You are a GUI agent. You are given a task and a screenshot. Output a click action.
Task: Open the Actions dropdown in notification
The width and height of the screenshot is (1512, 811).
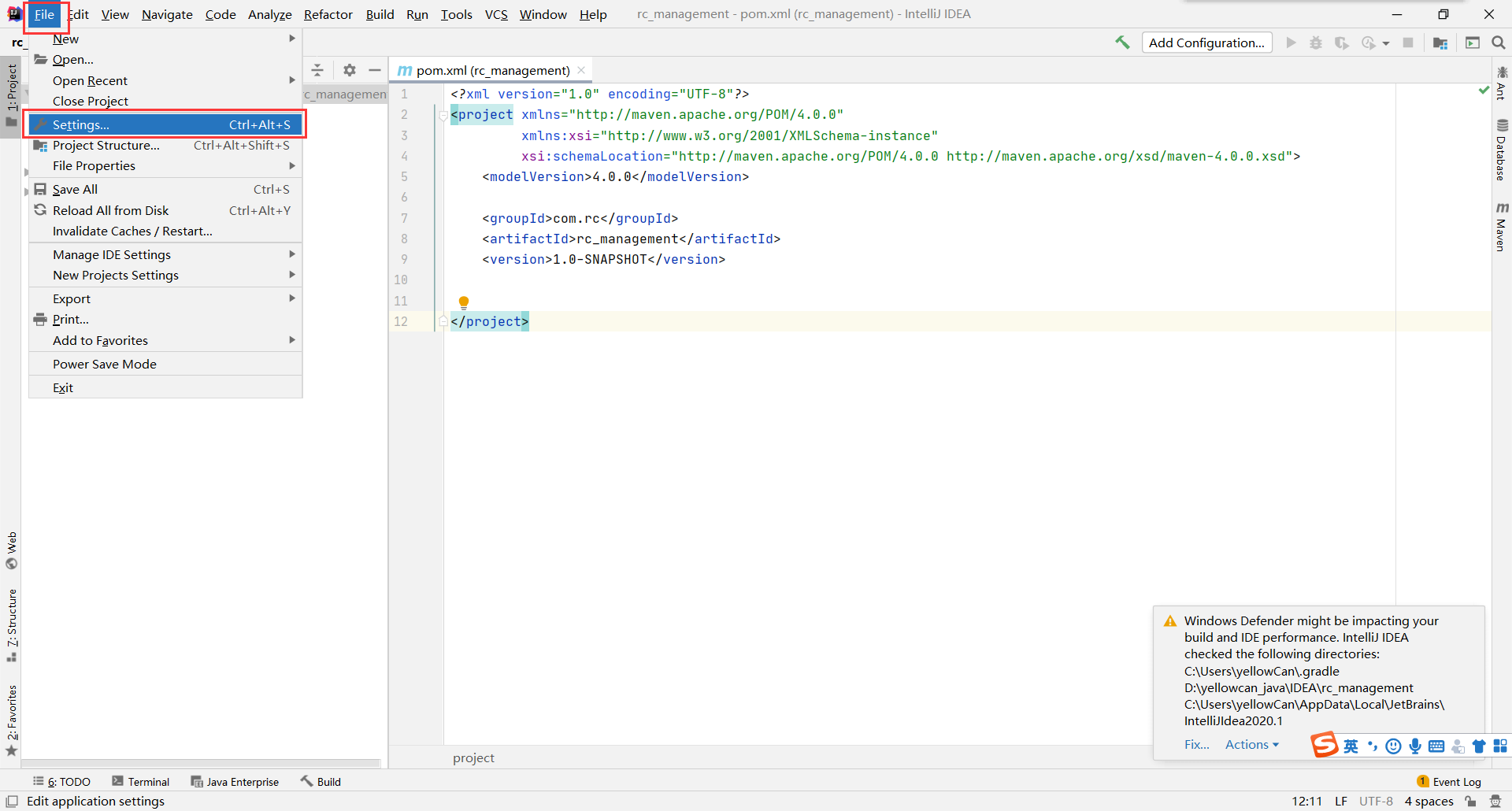click(x=1251, y=744)
